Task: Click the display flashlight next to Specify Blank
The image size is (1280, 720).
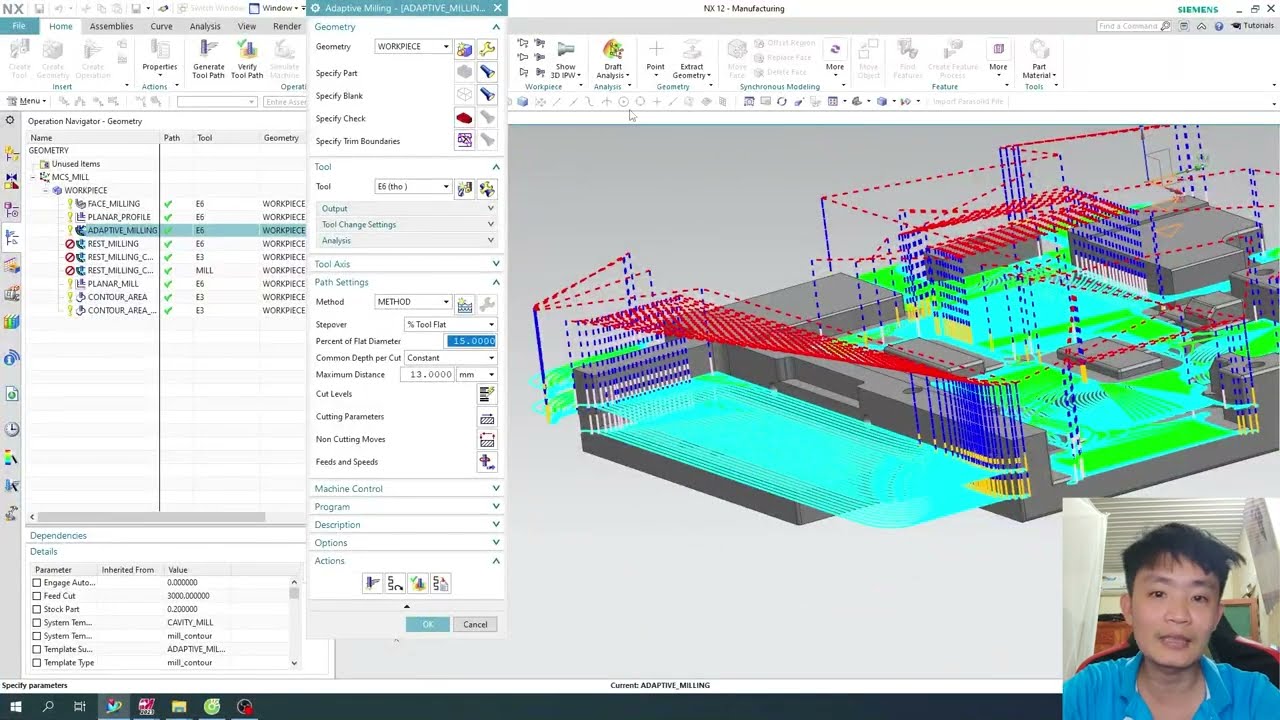Action: (x=487, y=96)
